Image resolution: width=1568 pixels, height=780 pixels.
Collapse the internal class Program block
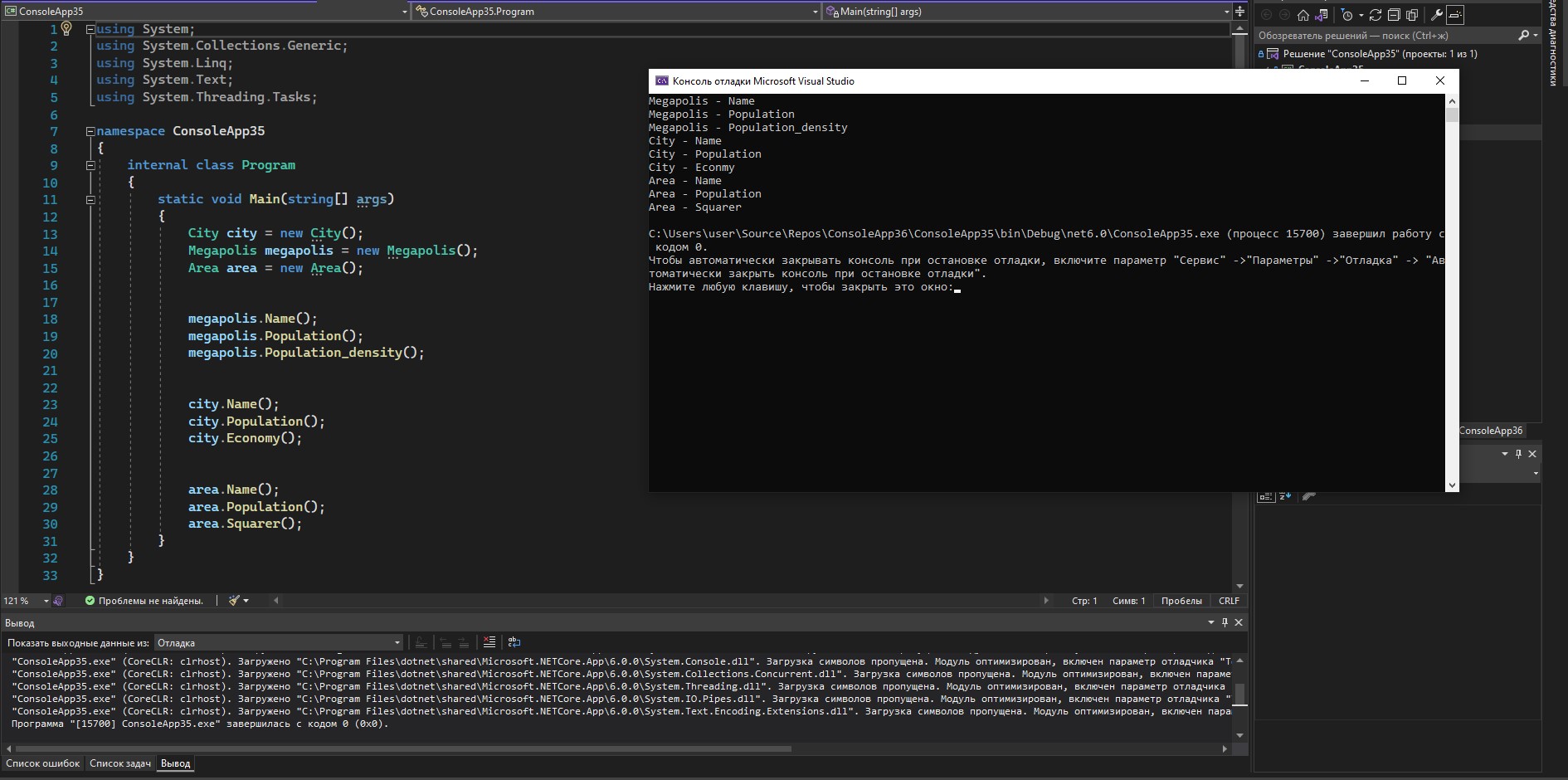(x=90, y=165)
